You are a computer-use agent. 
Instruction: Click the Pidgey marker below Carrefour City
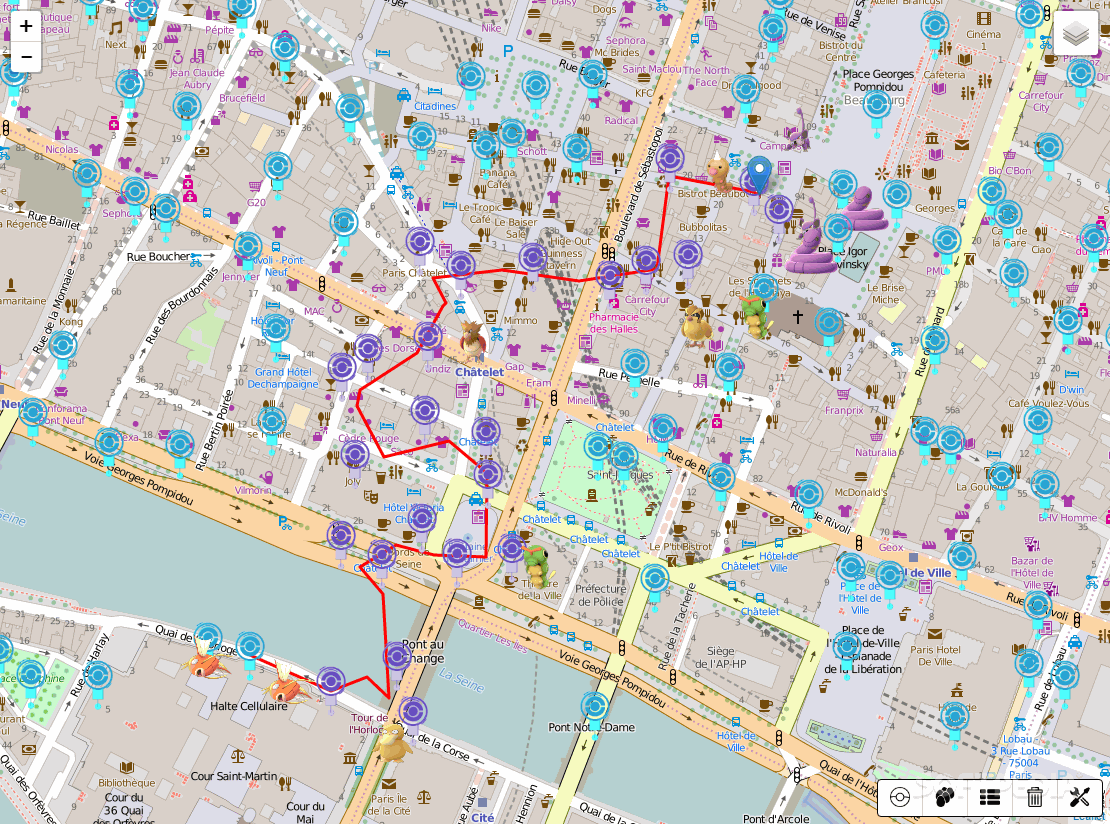[697, 326]
